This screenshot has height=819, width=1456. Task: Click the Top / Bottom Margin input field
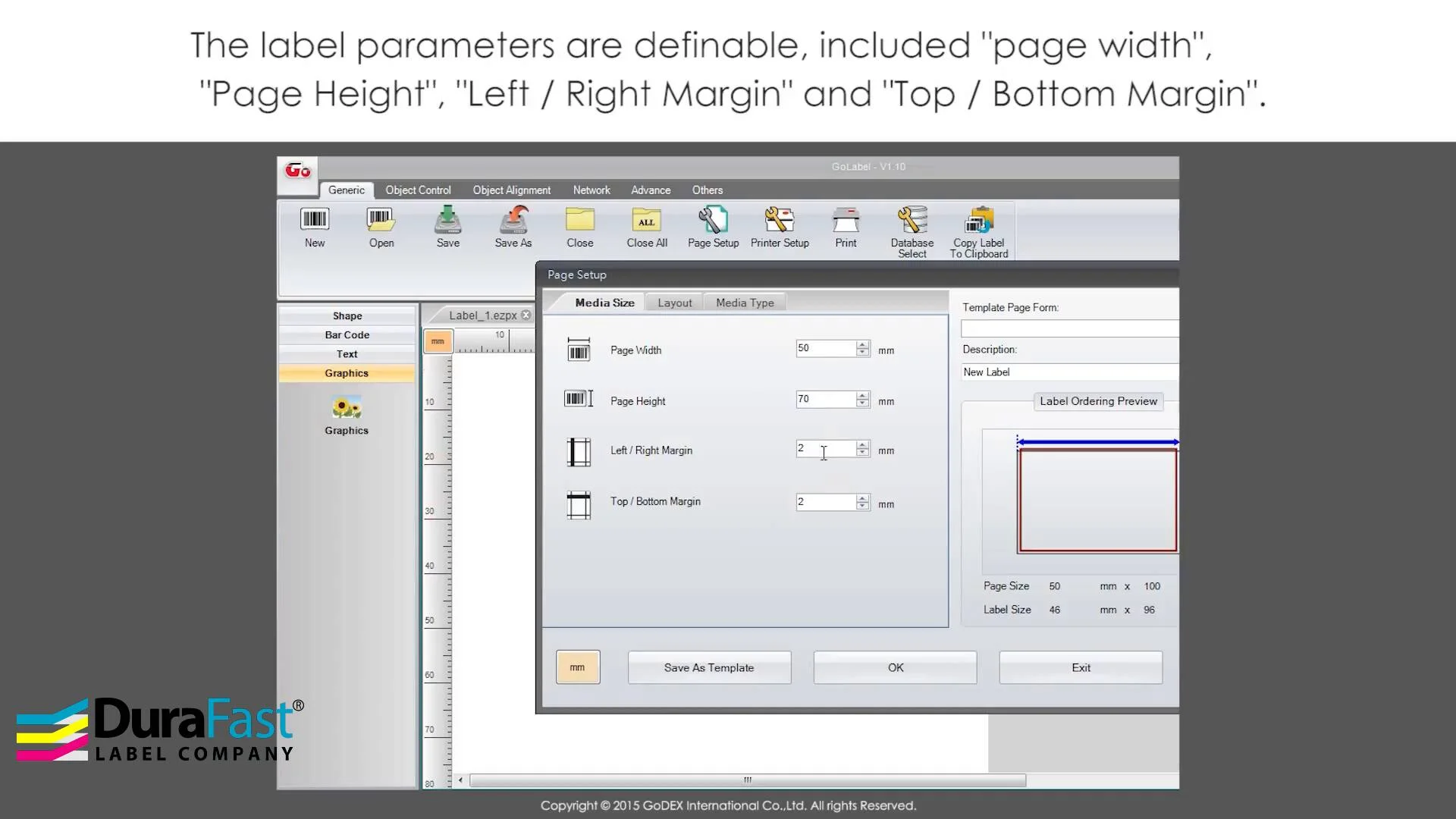click(x=824, y=502)
